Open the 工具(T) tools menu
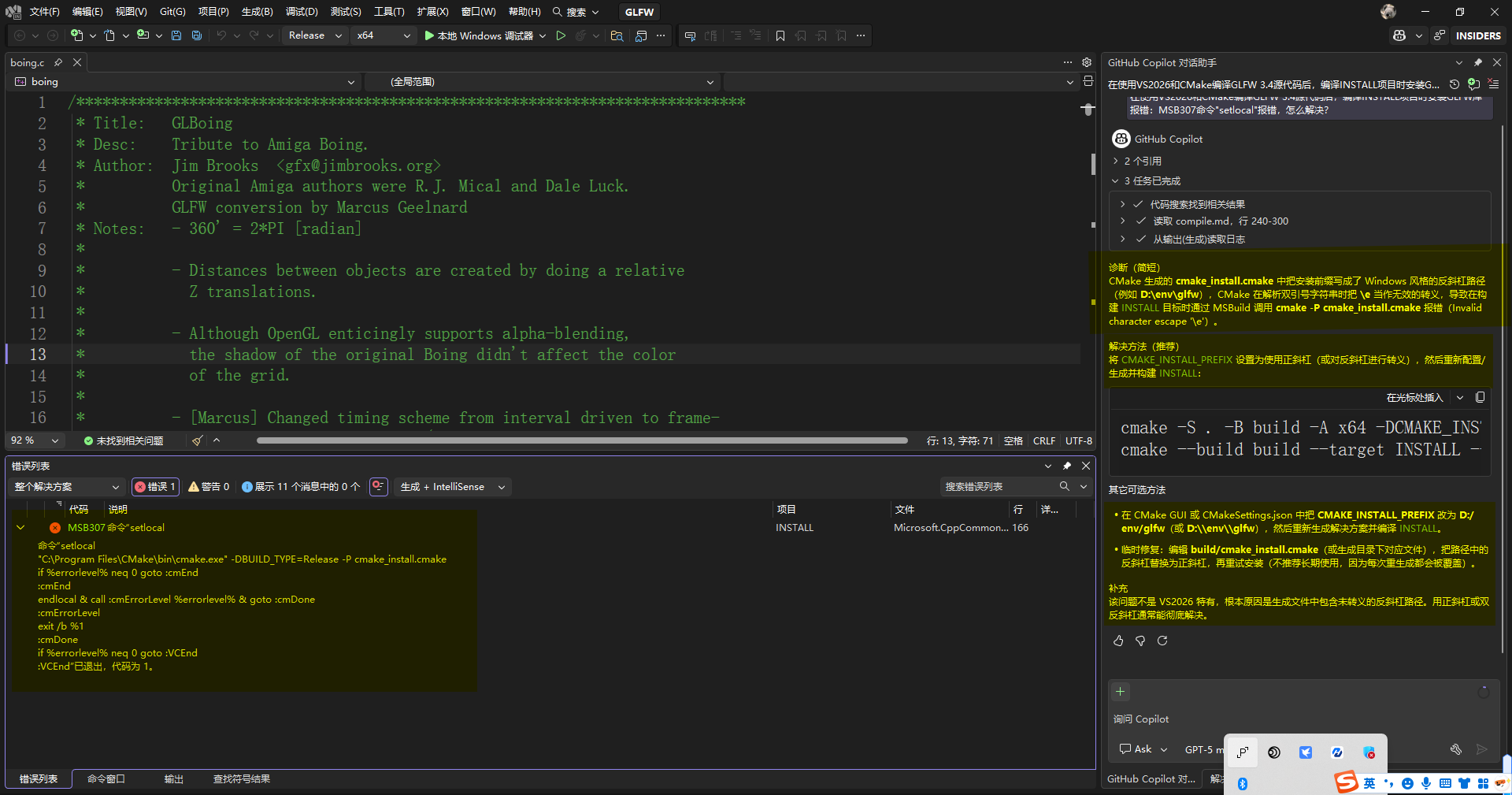Screen dimensions: 1512x795 click(389, 12)
